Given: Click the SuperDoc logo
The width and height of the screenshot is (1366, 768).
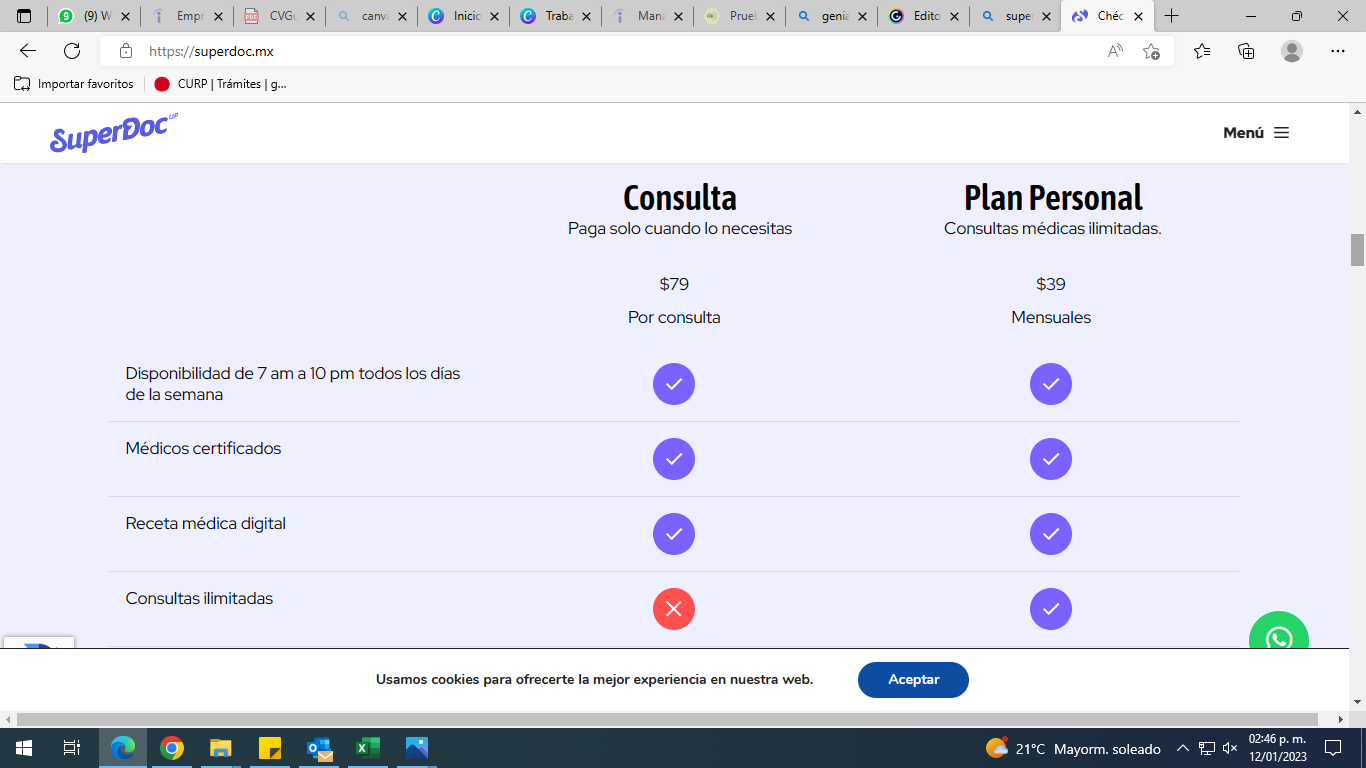Looking at the screenshot, I should click(113, 133).
